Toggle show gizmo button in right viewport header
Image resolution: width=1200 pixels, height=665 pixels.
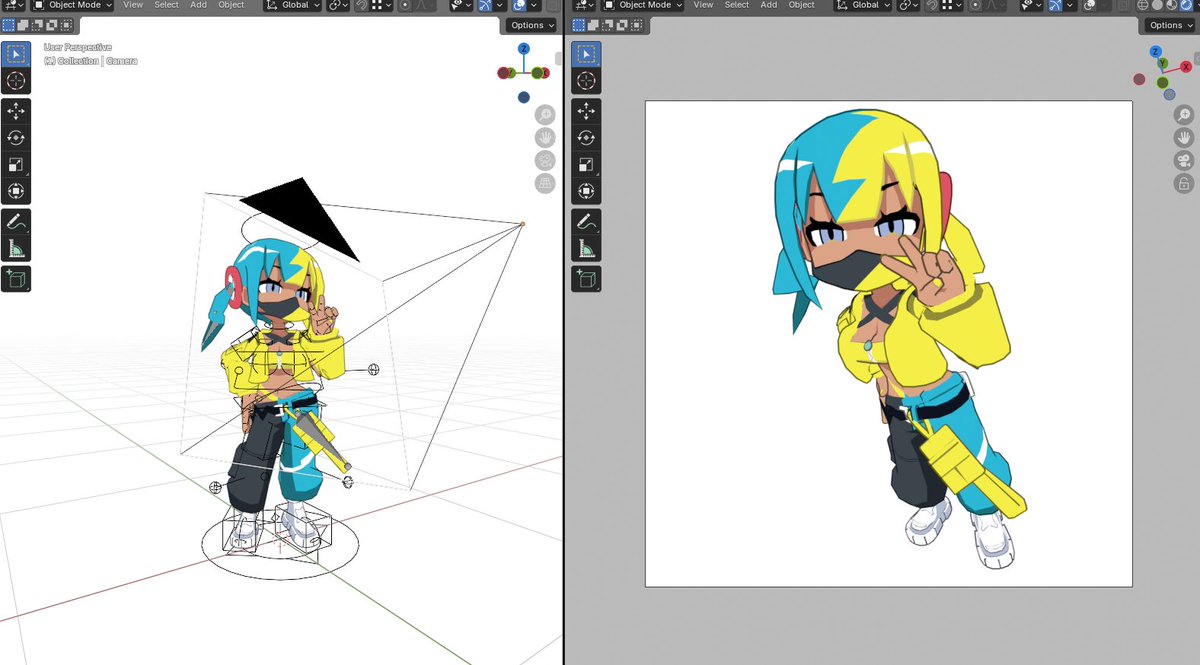click(1055, 5)
